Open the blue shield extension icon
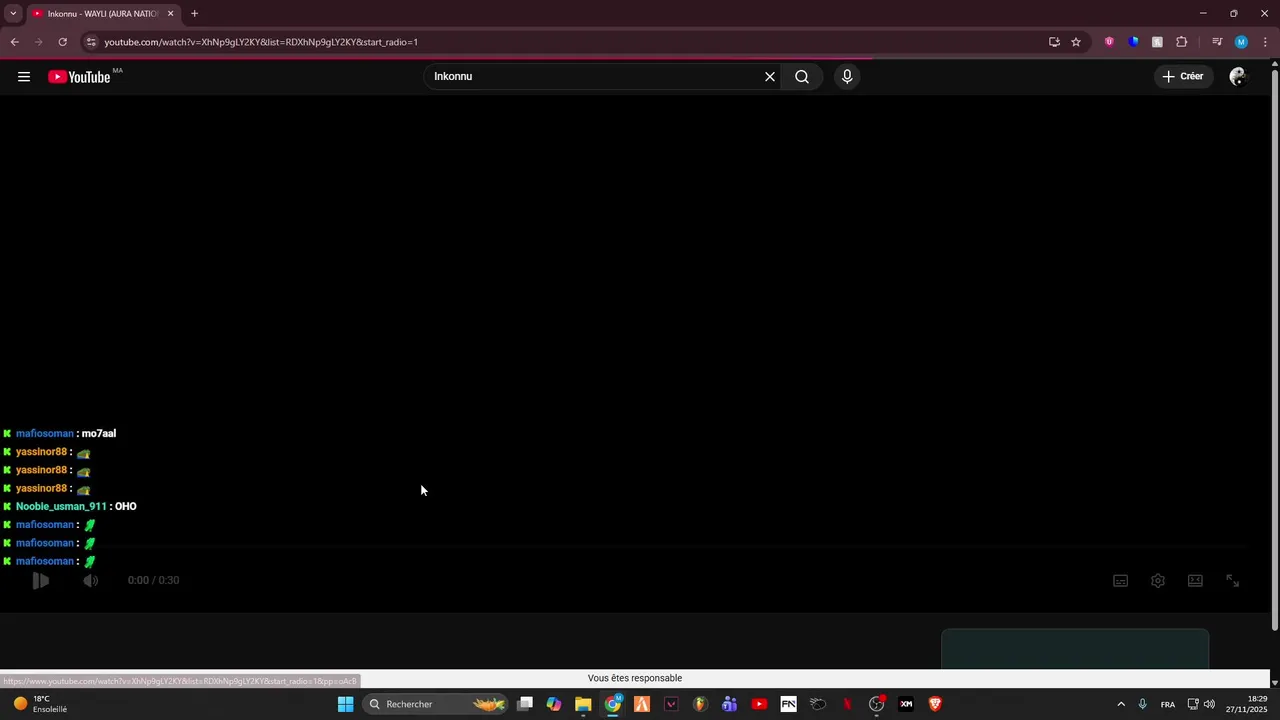The image size is (1280, 720). [x=1133, y=42]
